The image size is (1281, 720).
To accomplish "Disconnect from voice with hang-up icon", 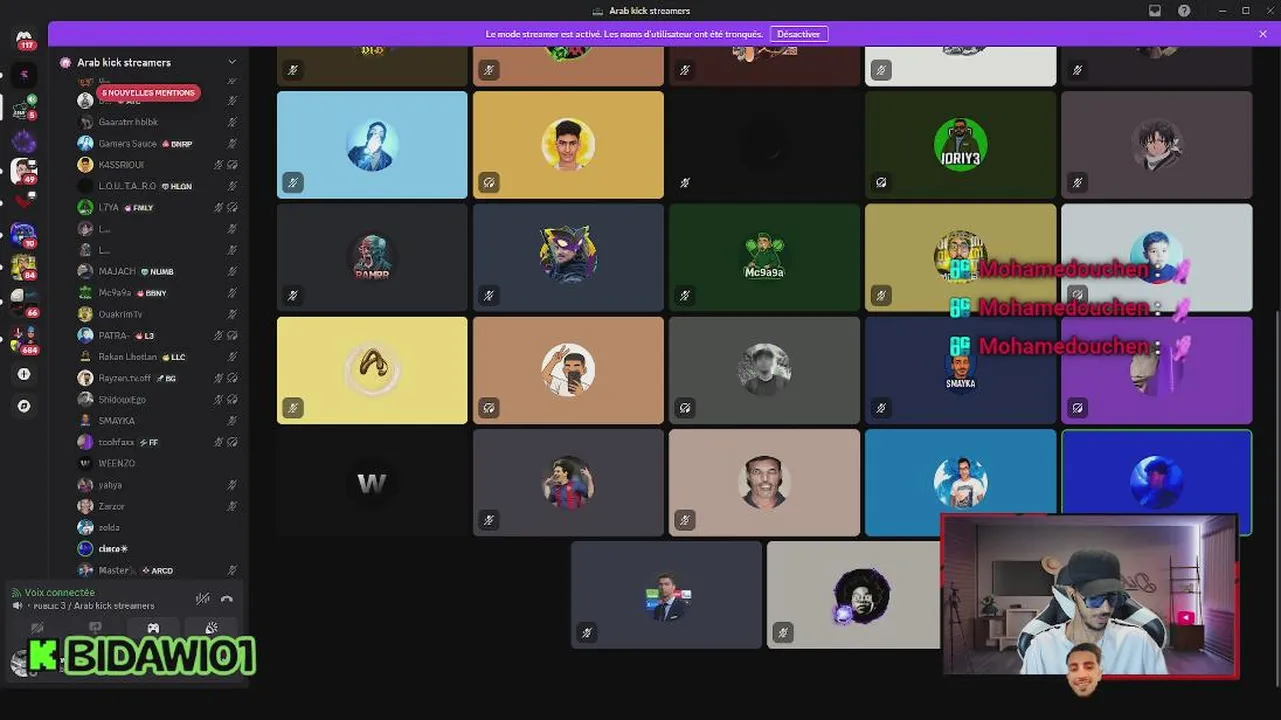I will 227,599.
